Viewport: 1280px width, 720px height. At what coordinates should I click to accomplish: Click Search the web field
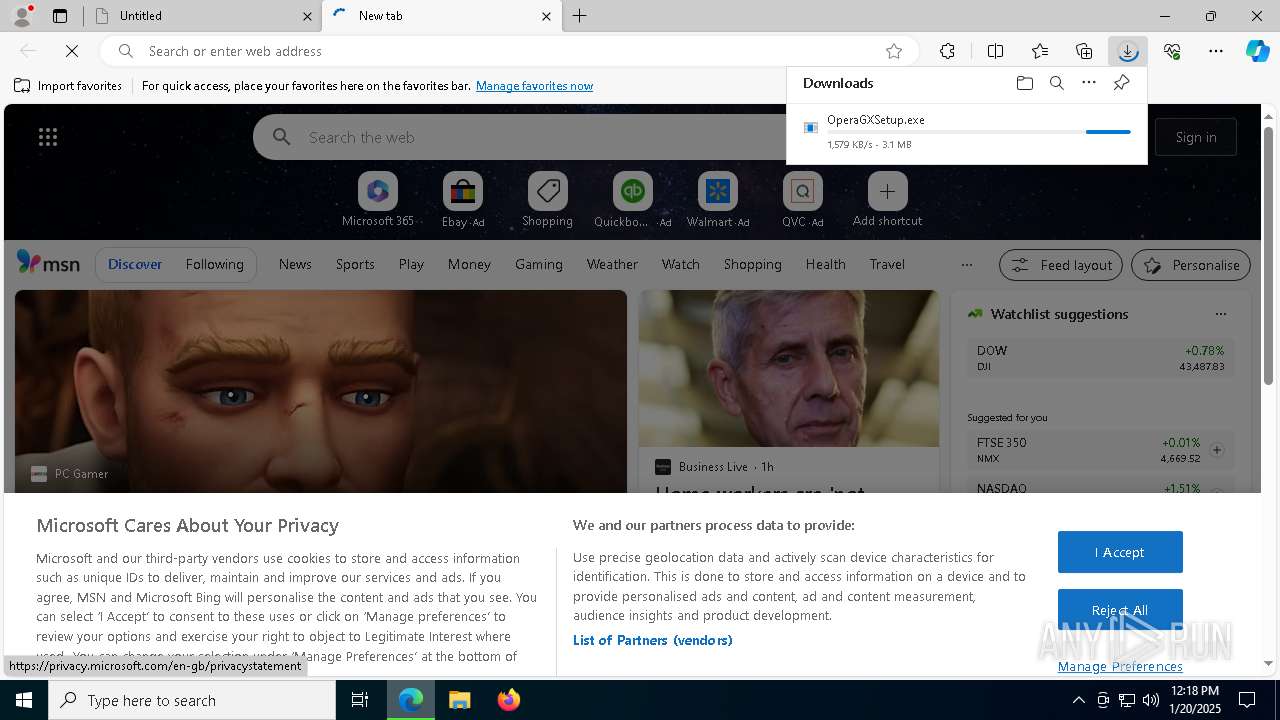pyautogui.click(x=520, y=137)
